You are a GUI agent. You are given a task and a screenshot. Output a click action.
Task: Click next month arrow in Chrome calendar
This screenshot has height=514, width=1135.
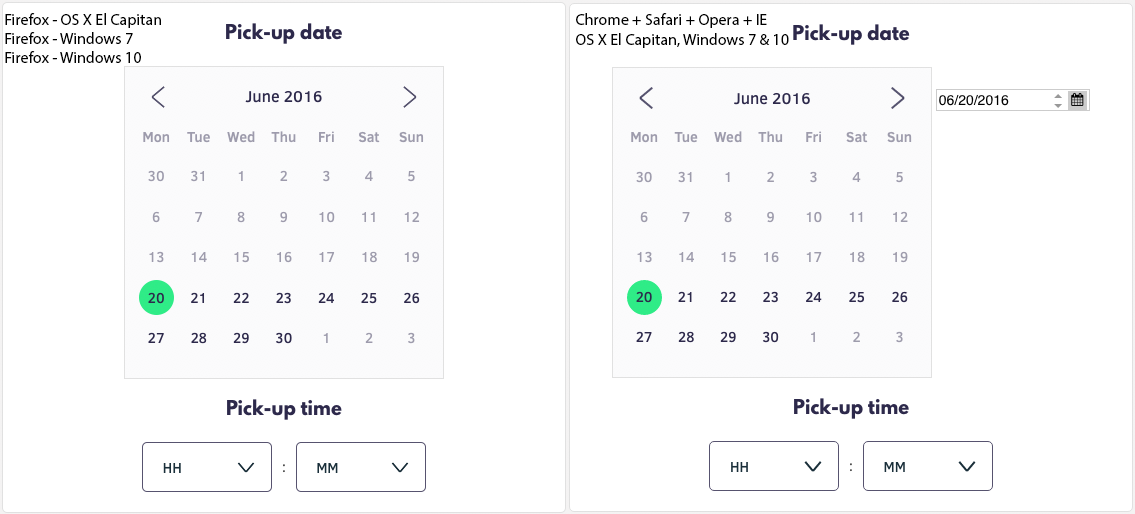pyautogui.click(x=897, y=98)
